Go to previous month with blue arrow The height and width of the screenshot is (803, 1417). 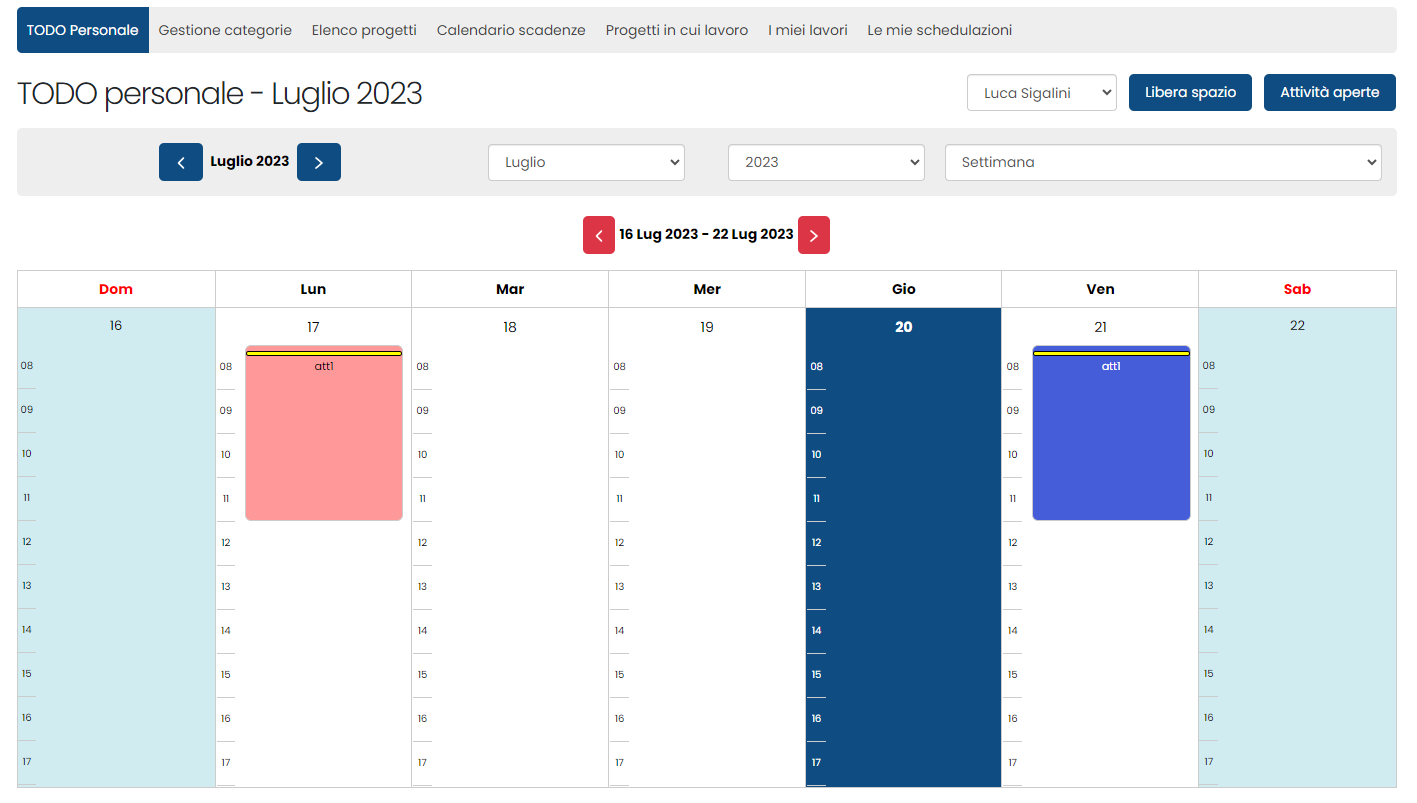[x=181, y=162]
